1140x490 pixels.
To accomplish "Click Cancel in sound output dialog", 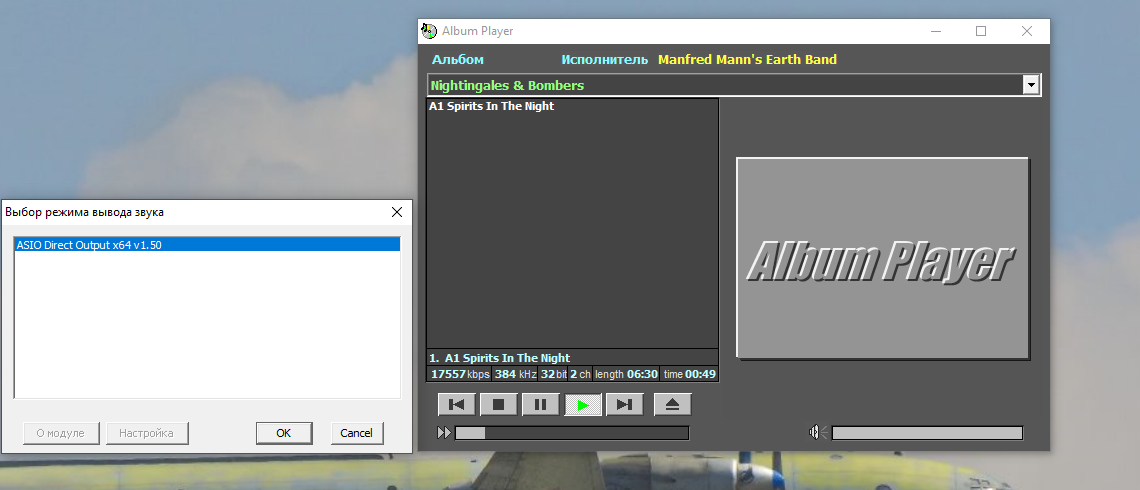I will point(356,433).
